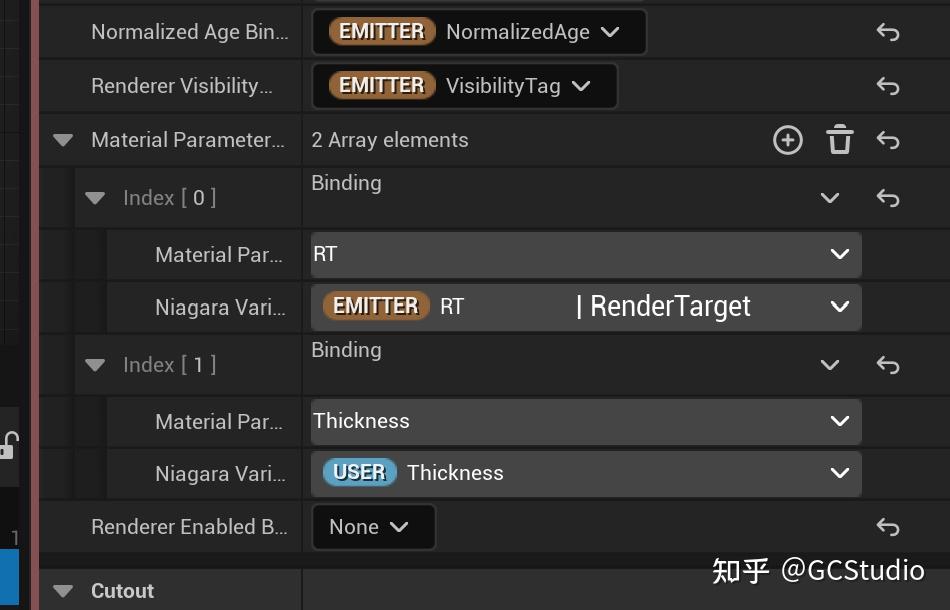
Task: Clear all Material Parameters array elements
Action: pyautogui.click(x=839, y=140)
